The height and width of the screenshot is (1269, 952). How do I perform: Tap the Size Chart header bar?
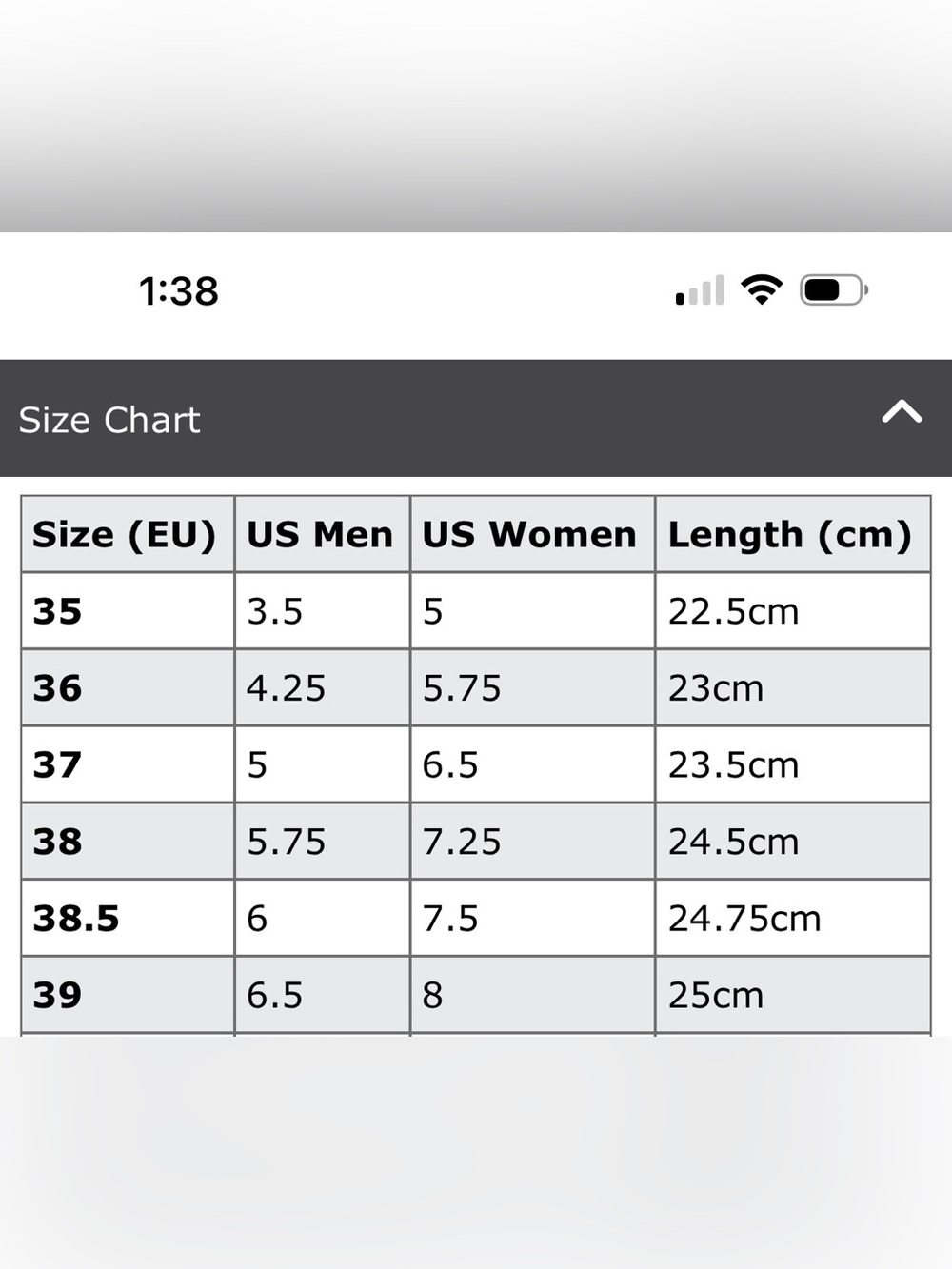476,418
